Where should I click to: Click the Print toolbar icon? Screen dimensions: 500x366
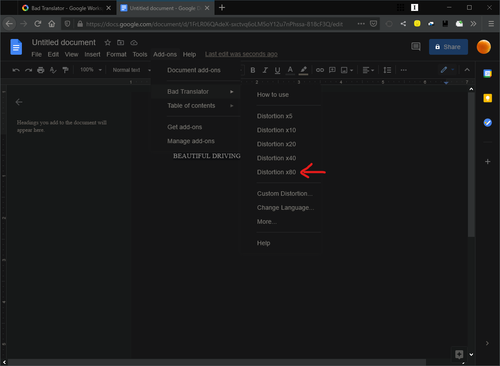pos(41,70)
